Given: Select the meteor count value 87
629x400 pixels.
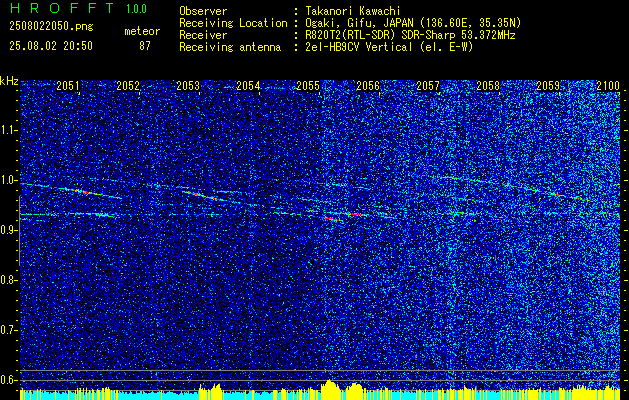Looking at the screenshot, I should click(x=145, y=46).
